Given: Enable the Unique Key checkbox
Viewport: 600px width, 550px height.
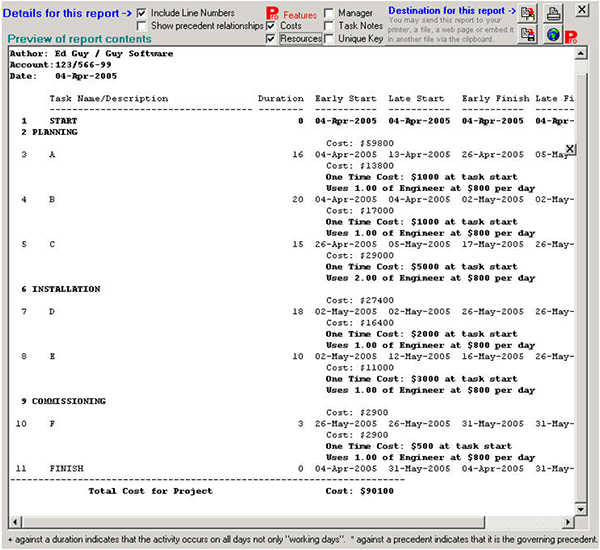Looking at the screenshot, I should click(328, 39).
